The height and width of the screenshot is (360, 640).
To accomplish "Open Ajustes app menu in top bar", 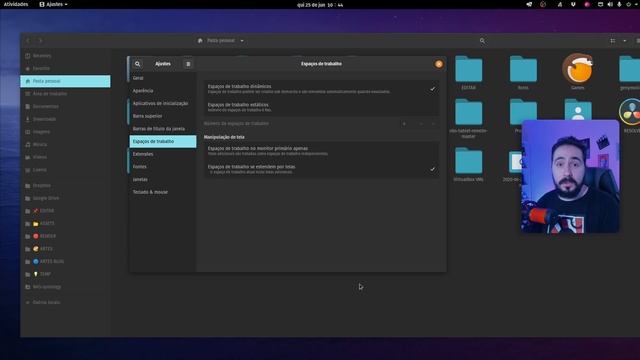I will (x=53, y=4).
